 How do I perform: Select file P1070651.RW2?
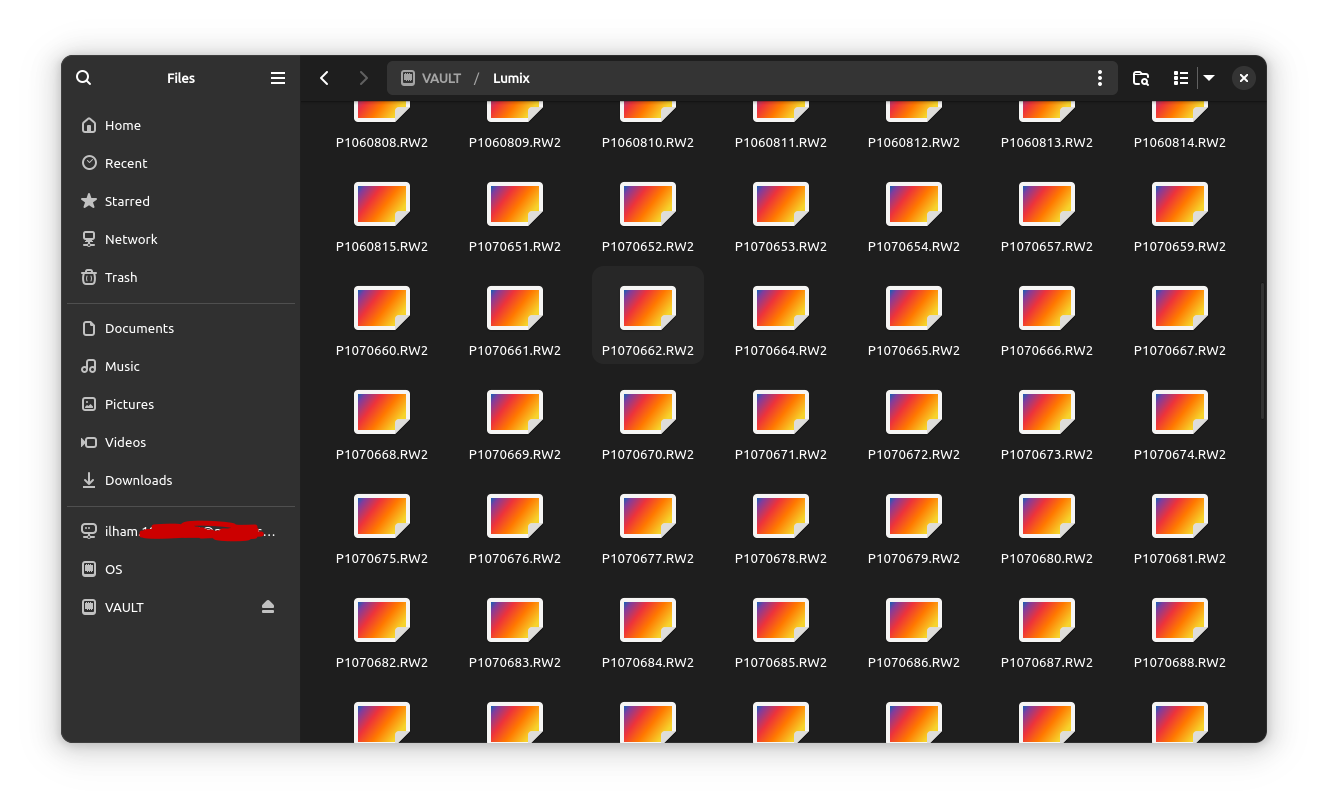tap(515, 217)
